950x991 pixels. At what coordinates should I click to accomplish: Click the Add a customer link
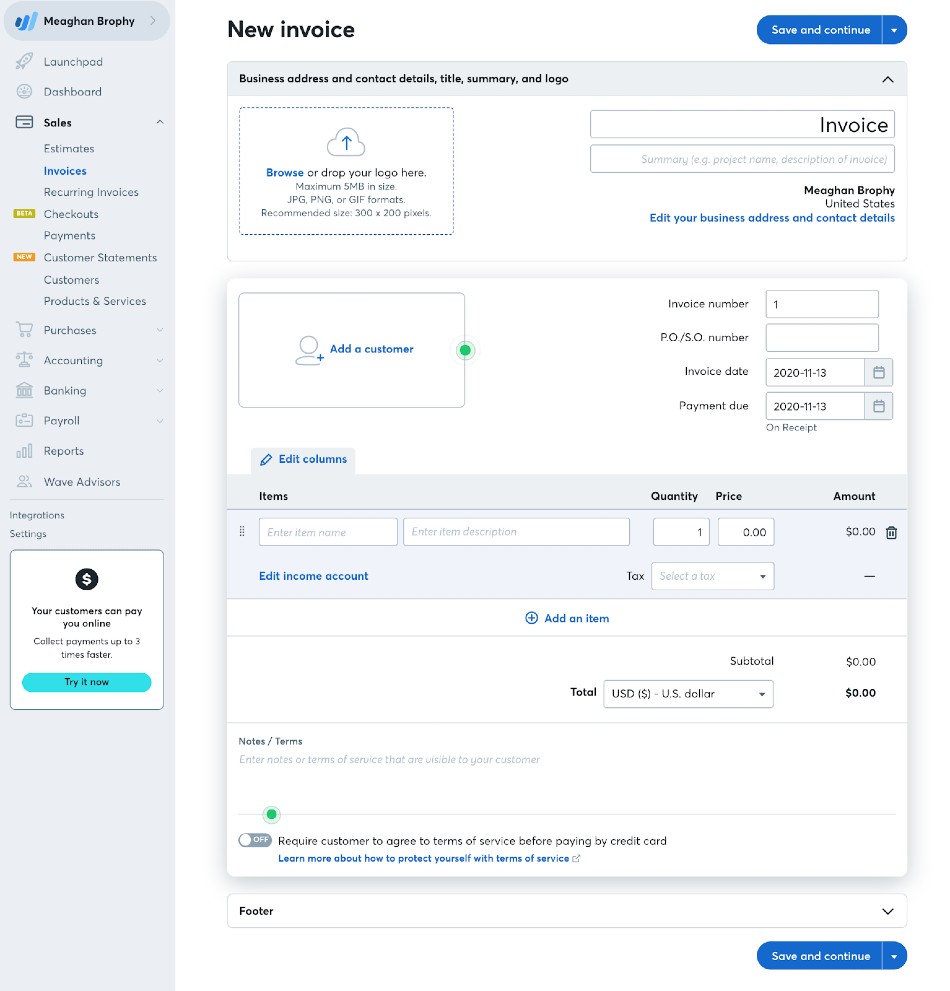tap(372, 349)
